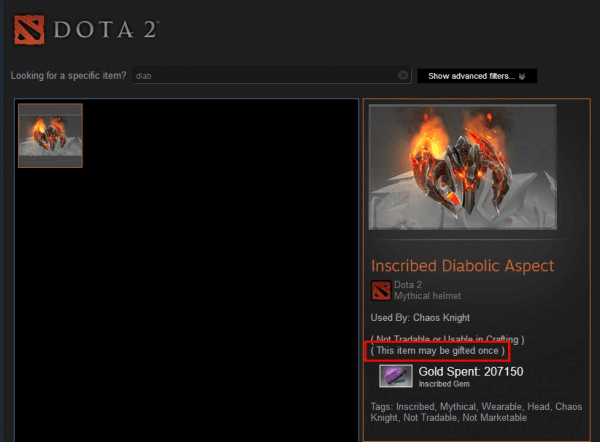Click the 'Inscribed Gem' label under Gold Spent
Image resolution: width=600 pixels, height=442 pixels.
click(x=444, y=384)
